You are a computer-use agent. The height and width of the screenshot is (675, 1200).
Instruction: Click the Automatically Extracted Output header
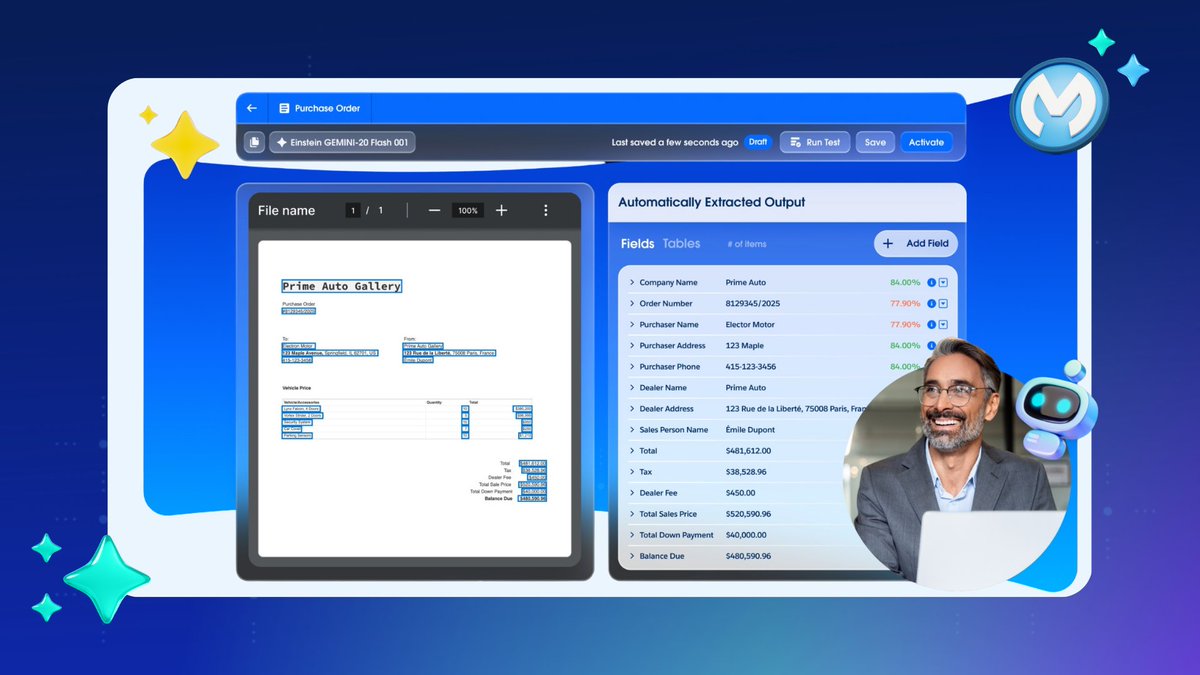pyautogui.click(x=712, y=202)
